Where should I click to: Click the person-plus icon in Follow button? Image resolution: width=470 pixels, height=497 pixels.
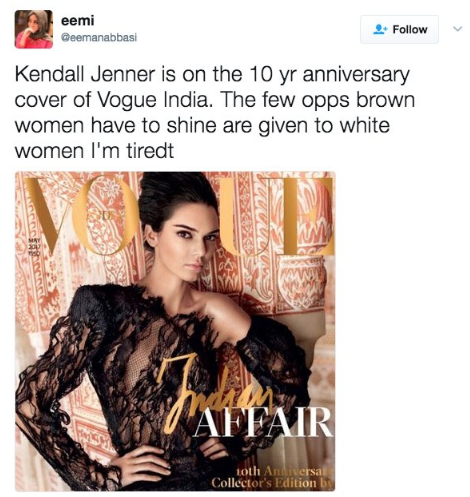tap(379, 29)
